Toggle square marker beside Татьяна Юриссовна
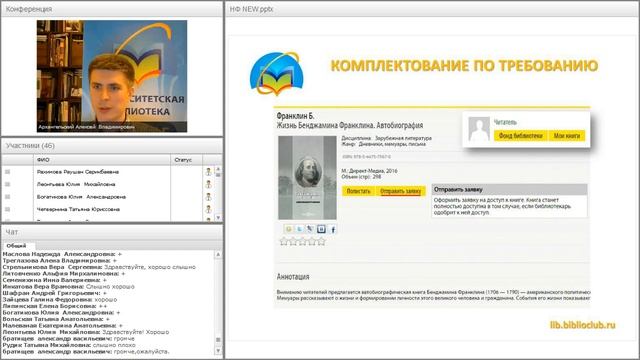The width and height of the screenshot is (640, 360). 7,209
